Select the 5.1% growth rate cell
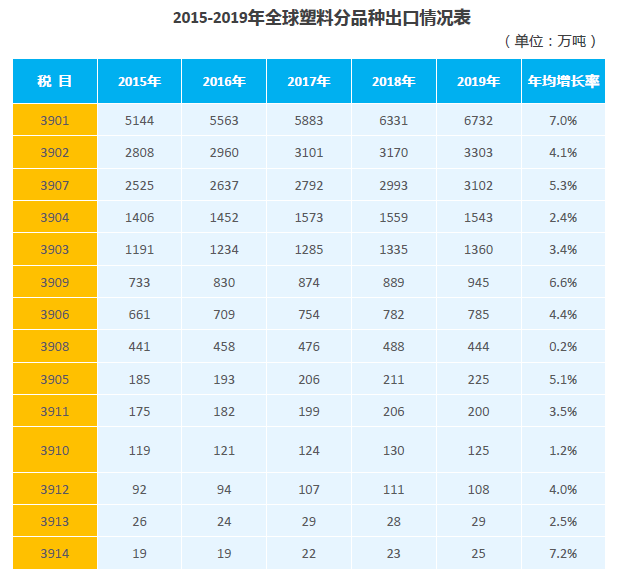This screenshot has width=622, height=586. pos(563,379)
